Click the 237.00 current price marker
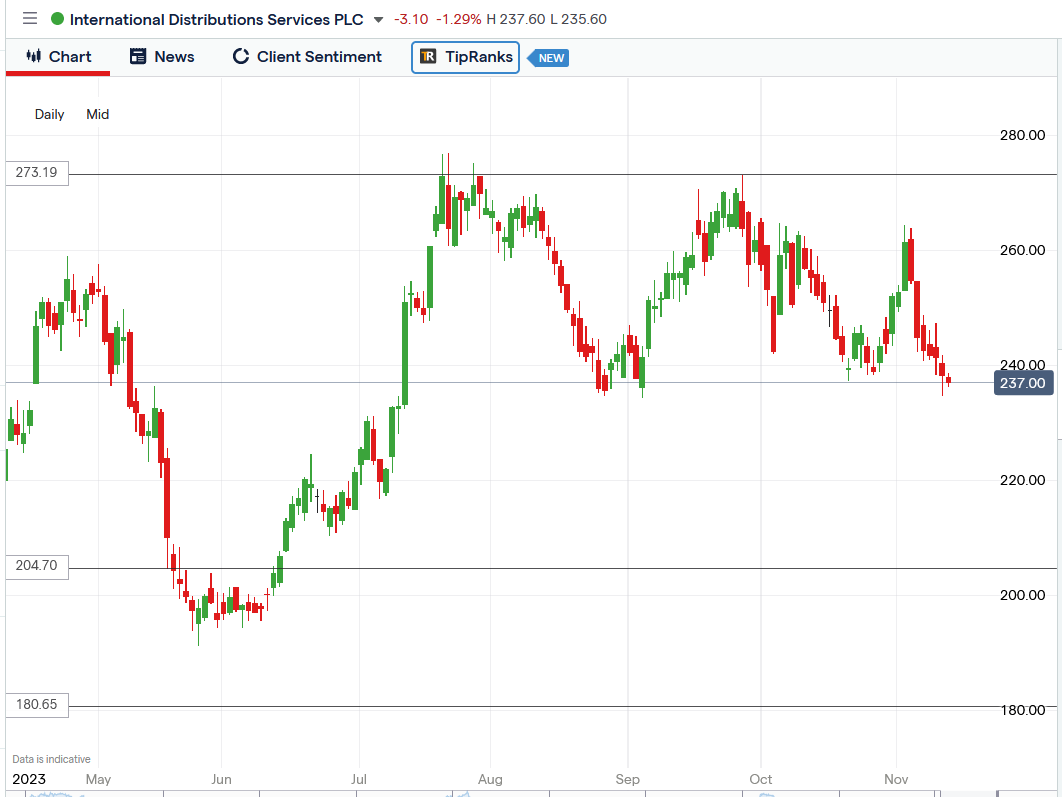 [1023, 383]
